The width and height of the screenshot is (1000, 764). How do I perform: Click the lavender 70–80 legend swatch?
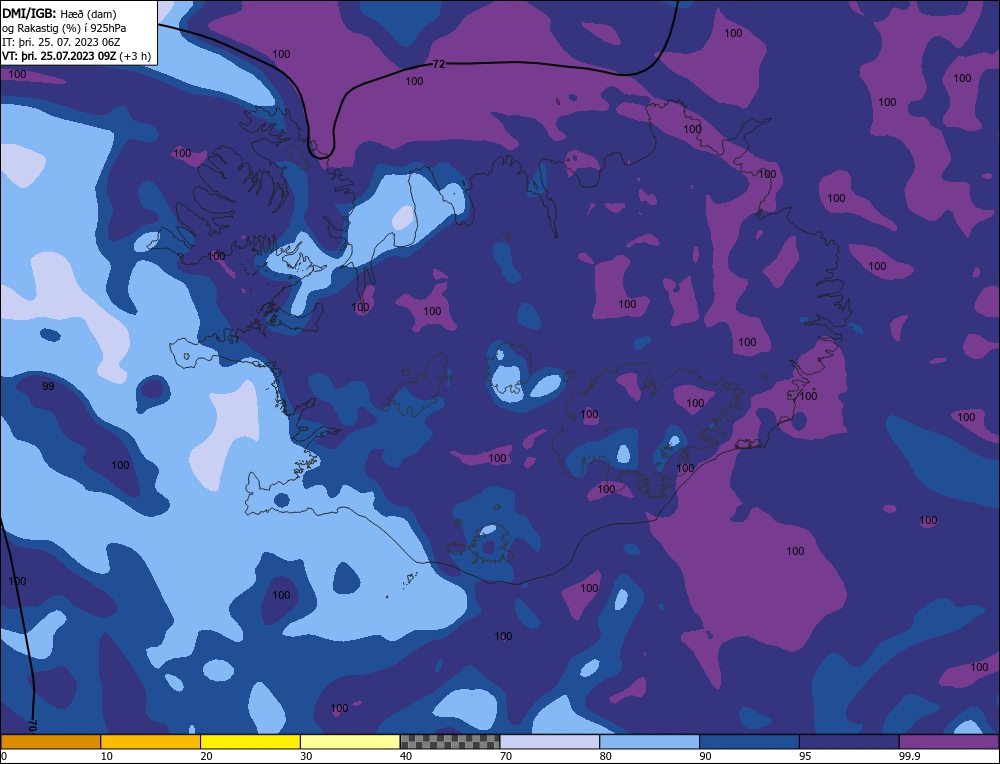pos(550,741)
